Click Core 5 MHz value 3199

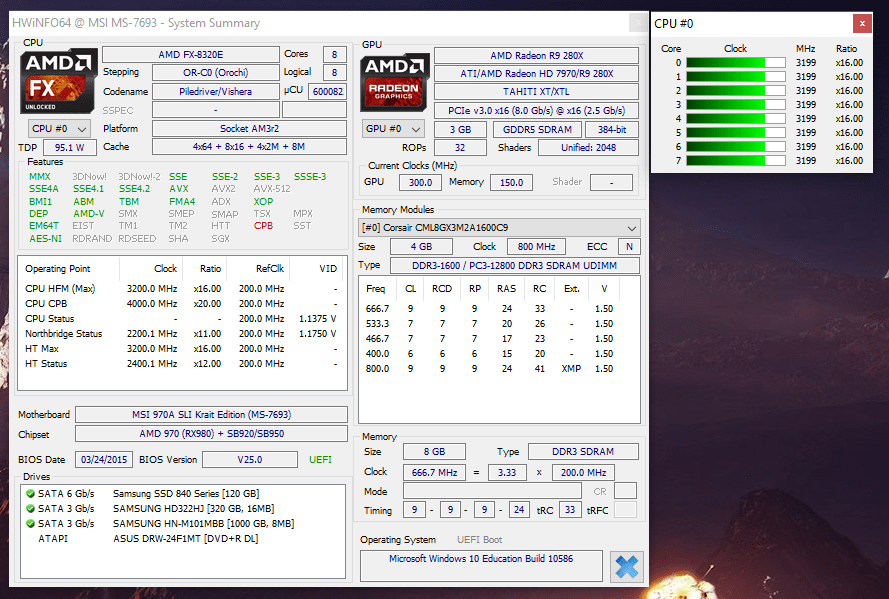806,133
